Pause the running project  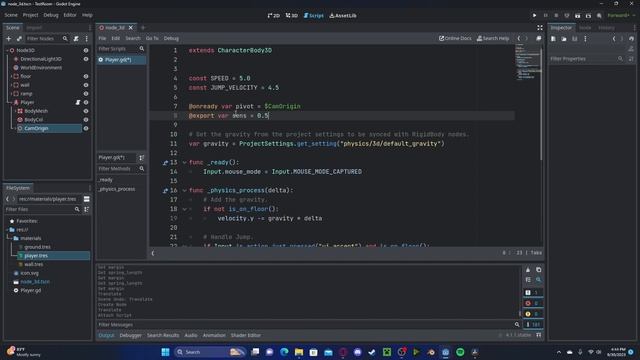tap(545, 16)
